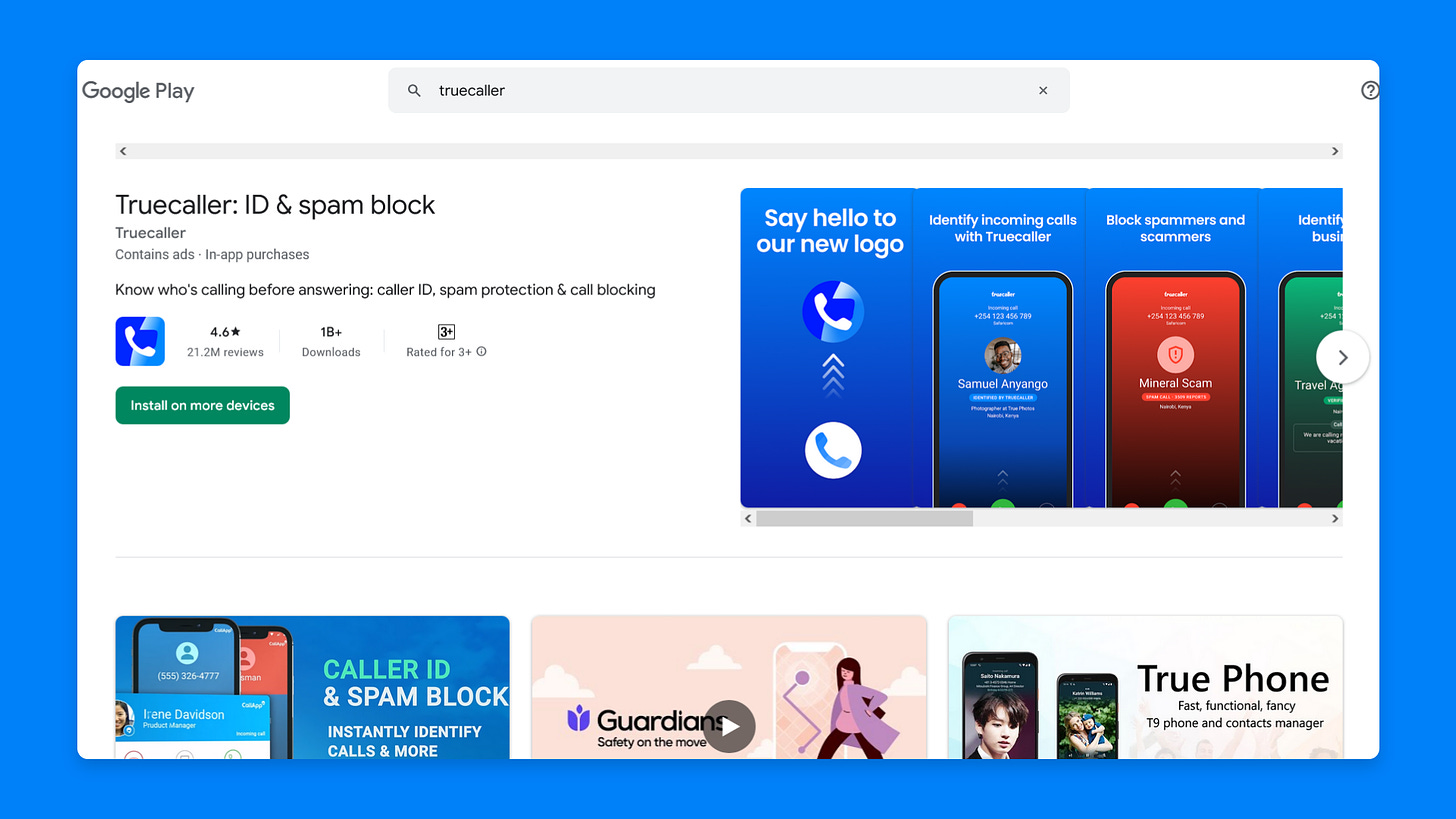
Task: Clear the truecaller search text
Action: click(1043, 91)
